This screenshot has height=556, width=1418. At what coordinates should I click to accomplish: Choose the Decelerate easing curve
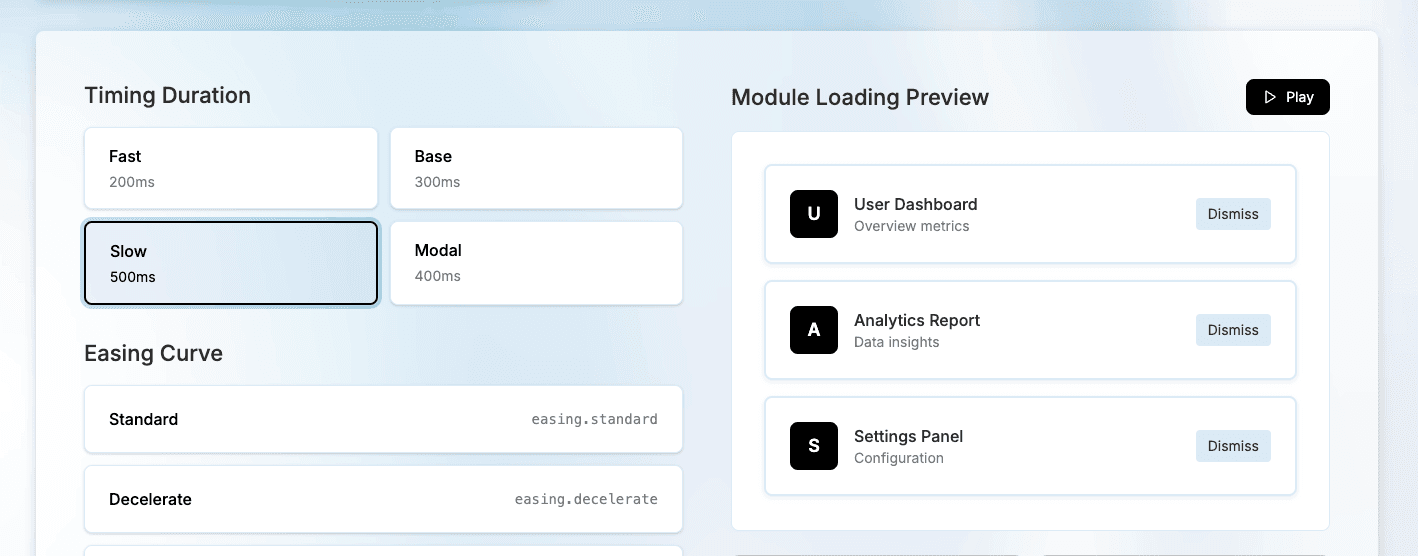383,499
